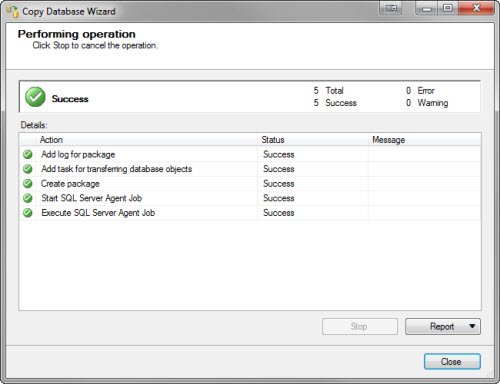
Task: Click Success status of Execute SQL Server Agent Job
Action: [279, 213]
